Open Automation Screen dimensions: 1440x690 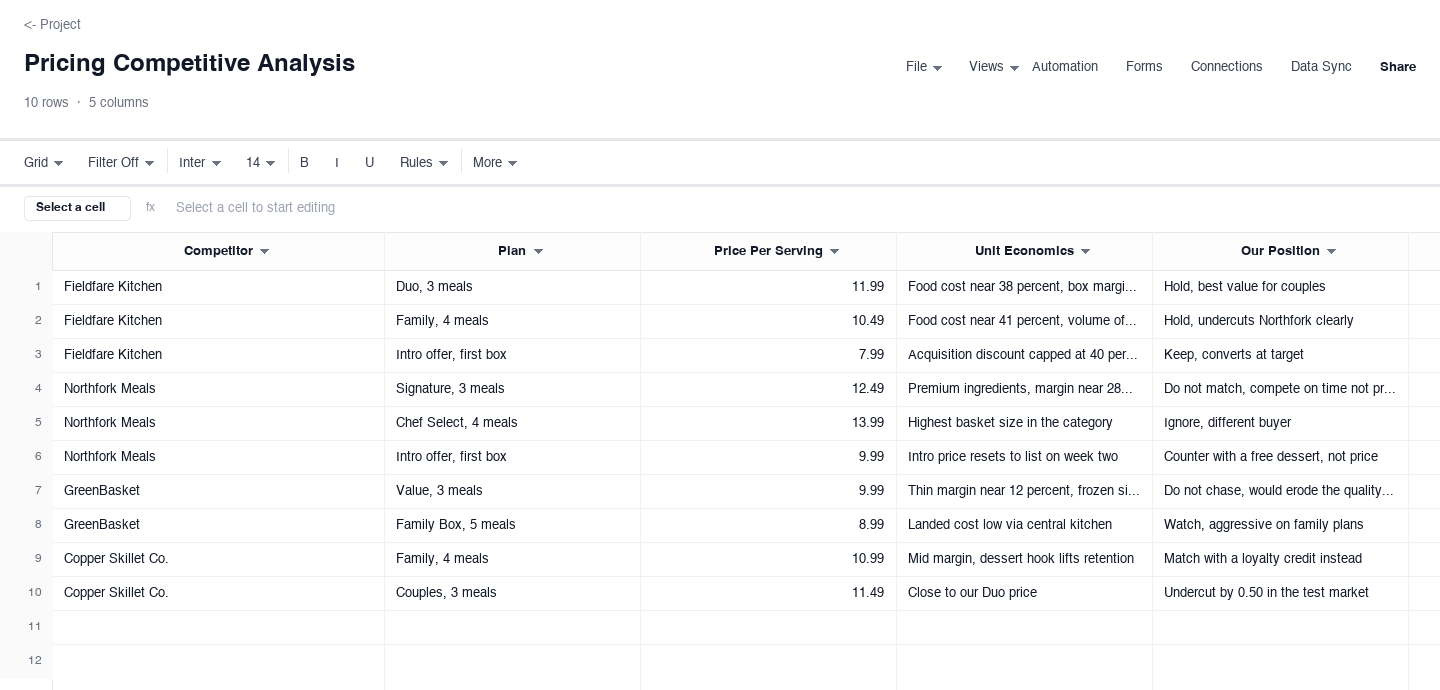tap(1064, 67)
